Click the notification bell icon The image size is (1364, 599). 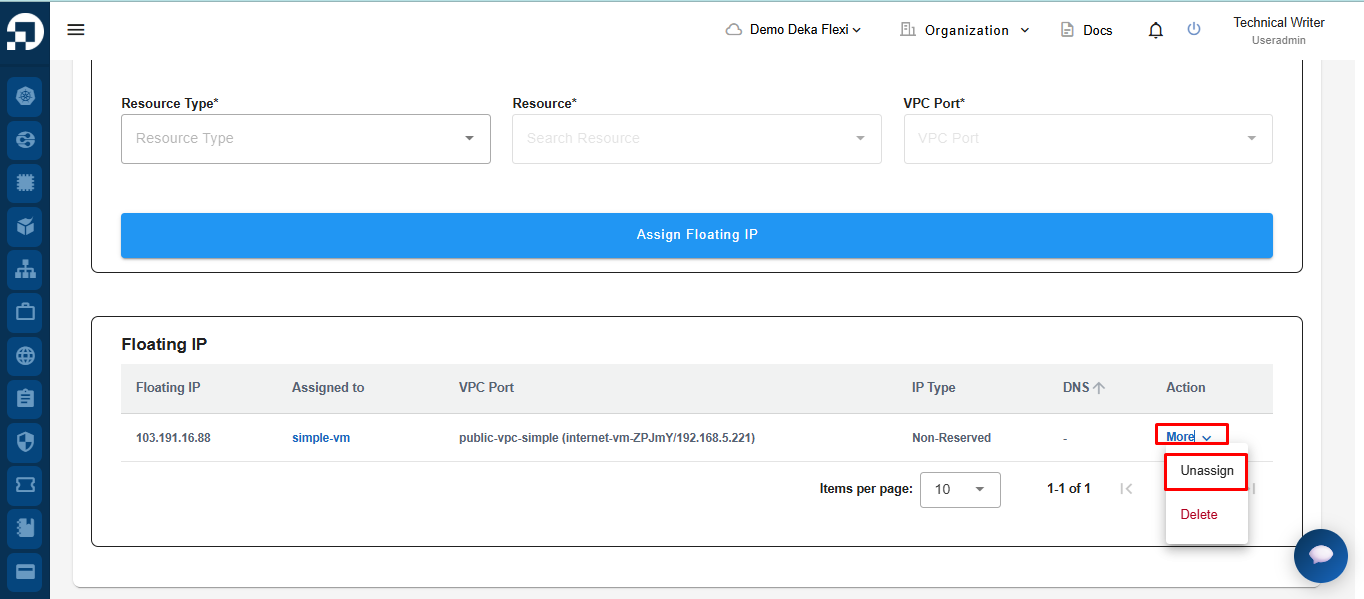point(1156,30)
